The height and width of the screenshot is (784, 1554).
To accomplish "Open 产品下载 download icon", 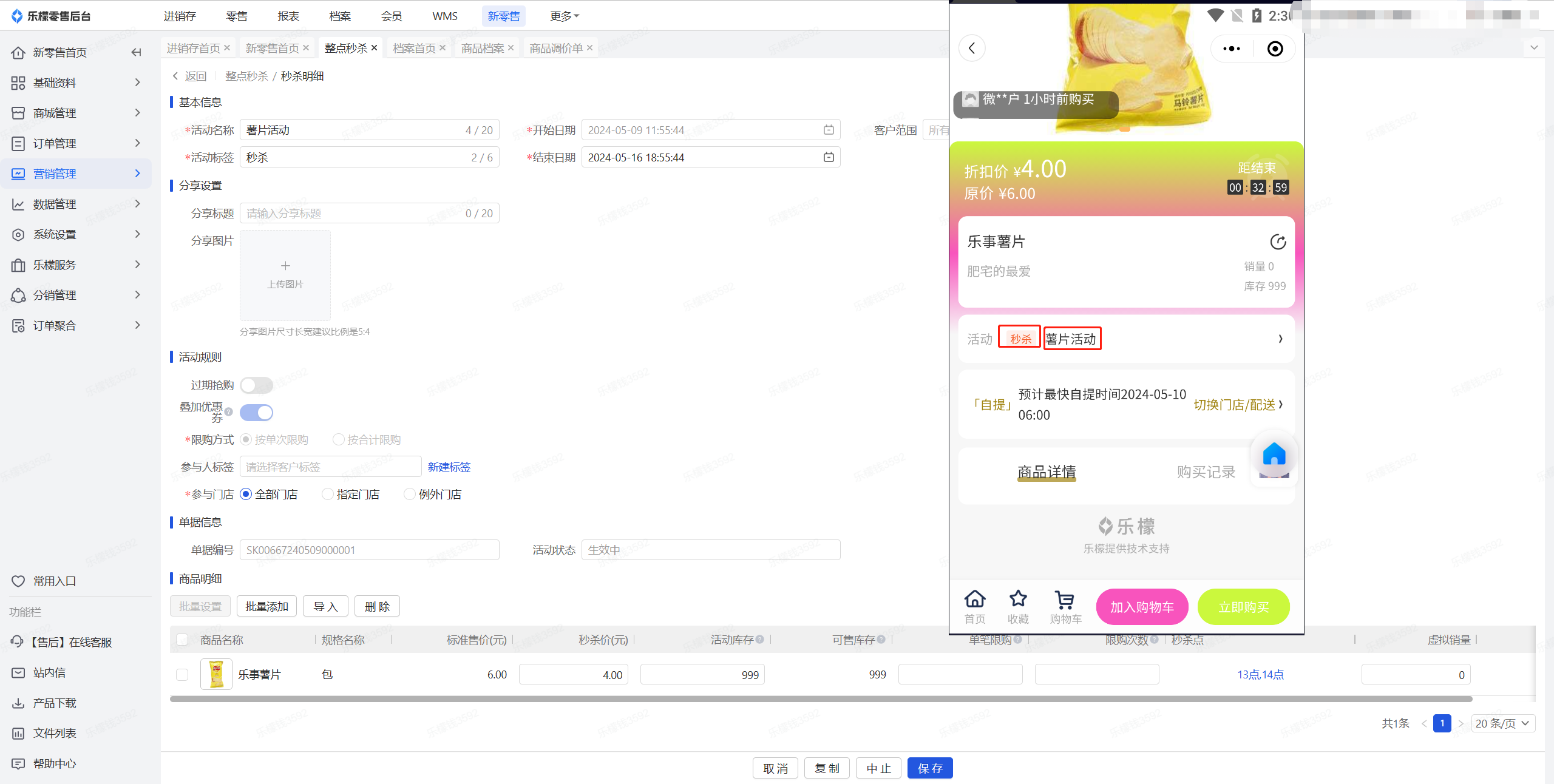I will click(18, 703).
